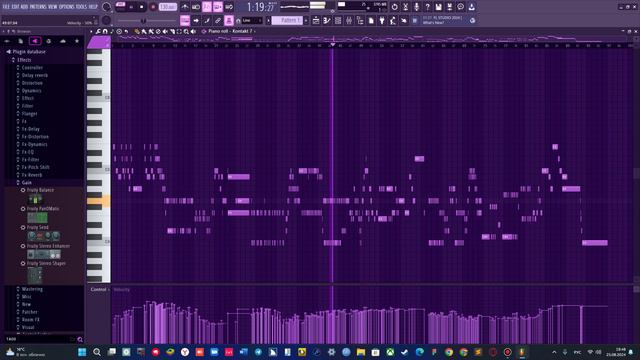Select the zoom magnifier tool in piano roll
The height and width of the screenshot is (360, 640).
(186, 31)
